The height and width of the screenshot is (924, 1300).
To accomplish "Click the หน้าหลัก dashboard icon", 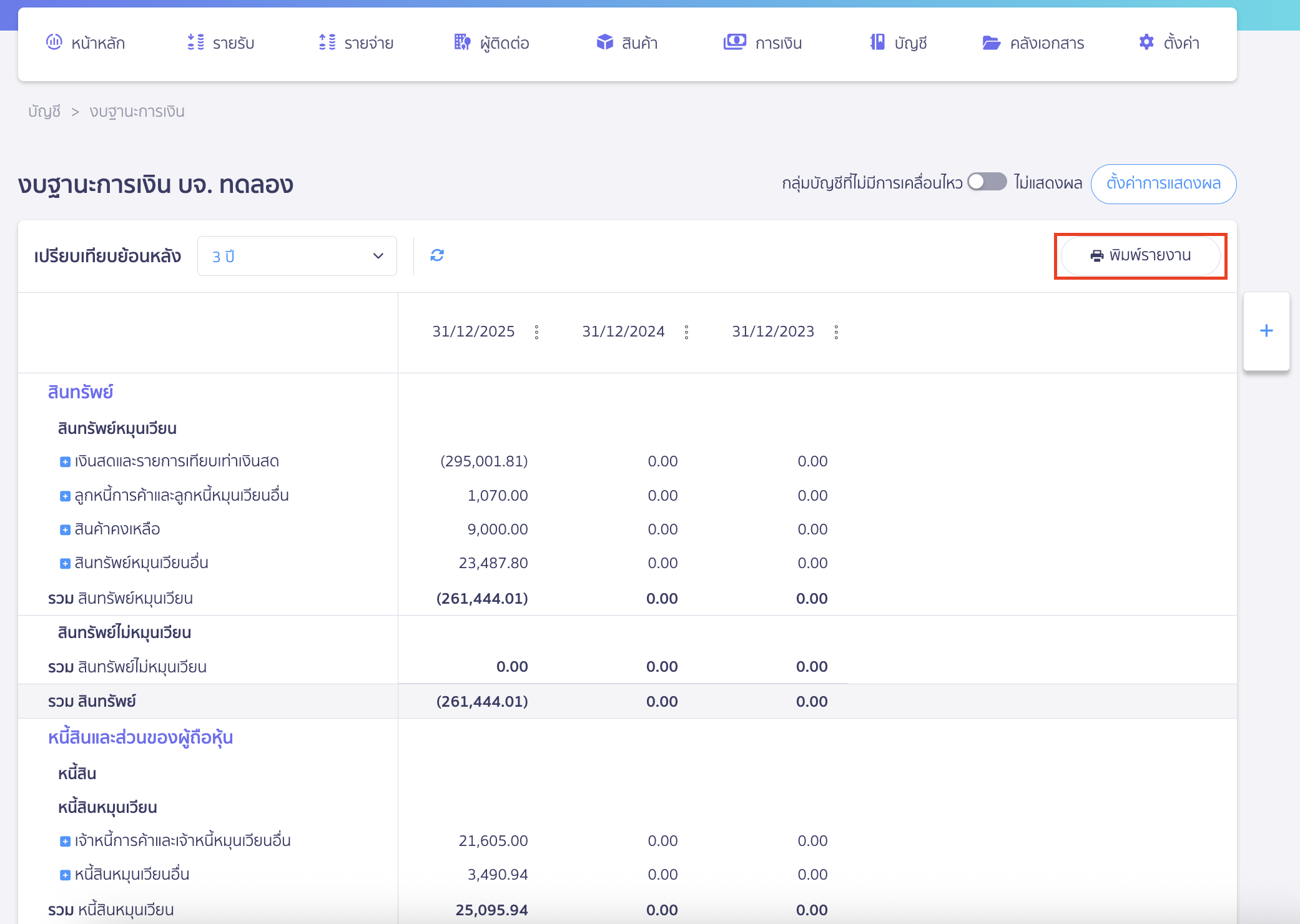I will click(54, 42).
